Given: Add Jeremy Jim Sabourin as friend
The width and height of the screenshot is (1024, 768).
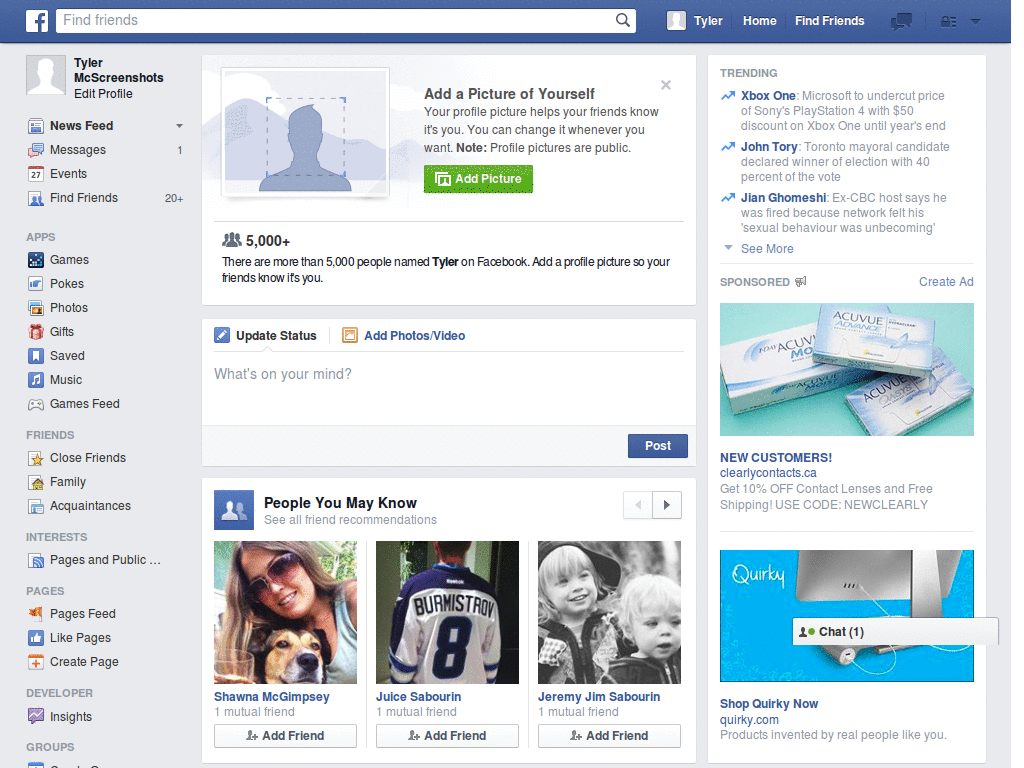Looking at the screenshot, I should click(609, 736).
